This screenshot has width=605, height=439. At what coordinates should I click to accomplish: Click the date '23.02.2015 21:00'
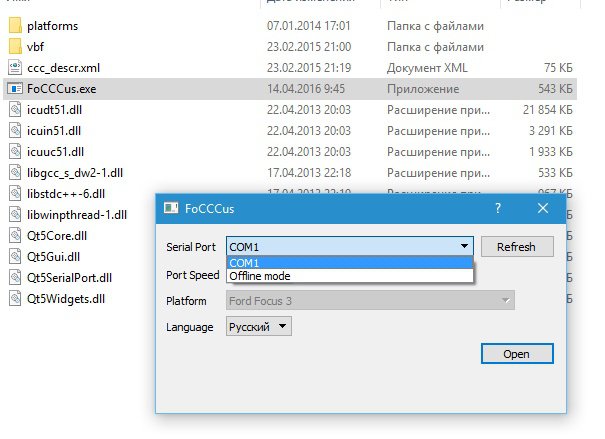[309, 47]
